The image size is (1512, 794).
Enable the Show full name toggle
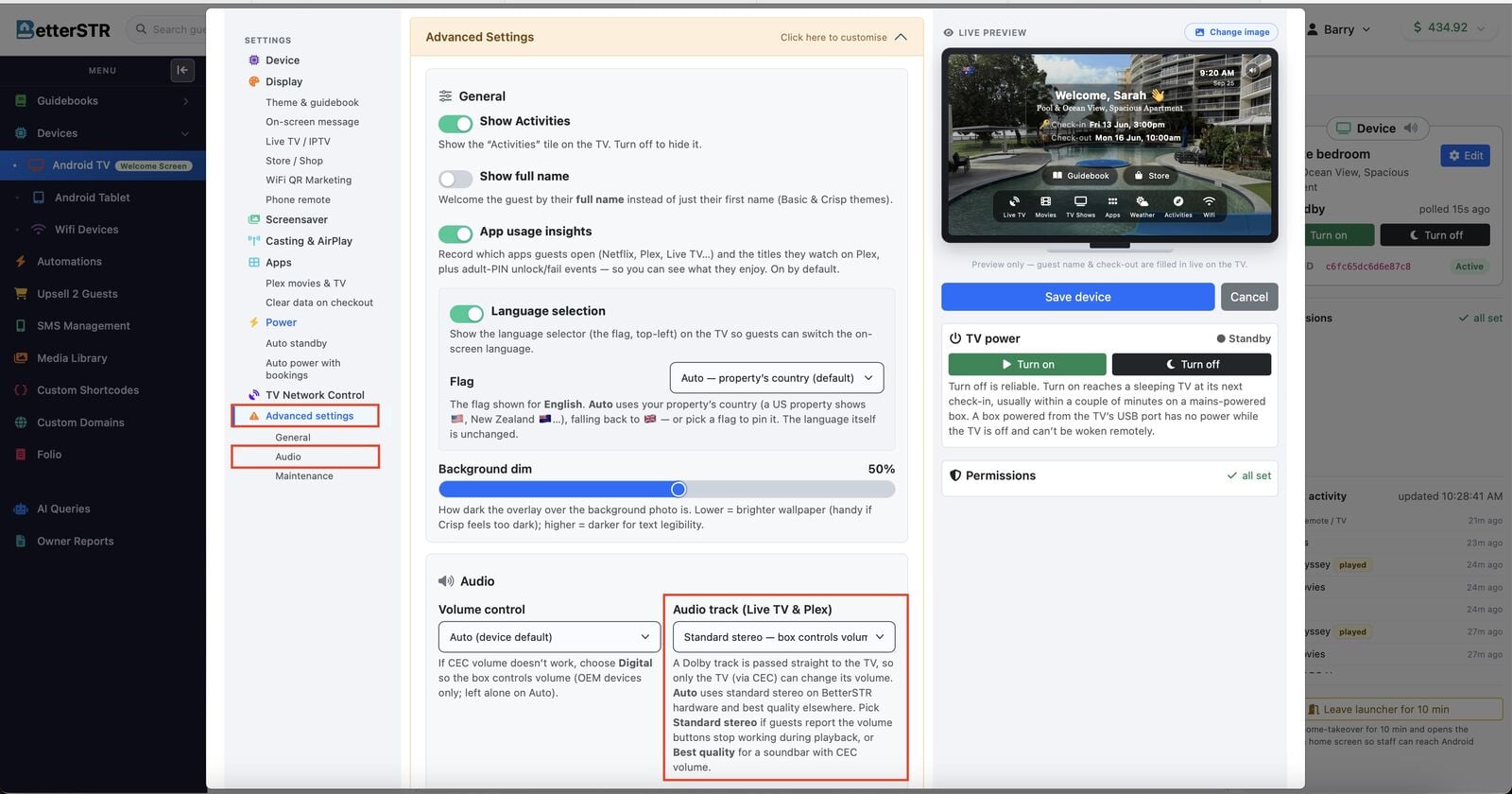pos(455,179)
